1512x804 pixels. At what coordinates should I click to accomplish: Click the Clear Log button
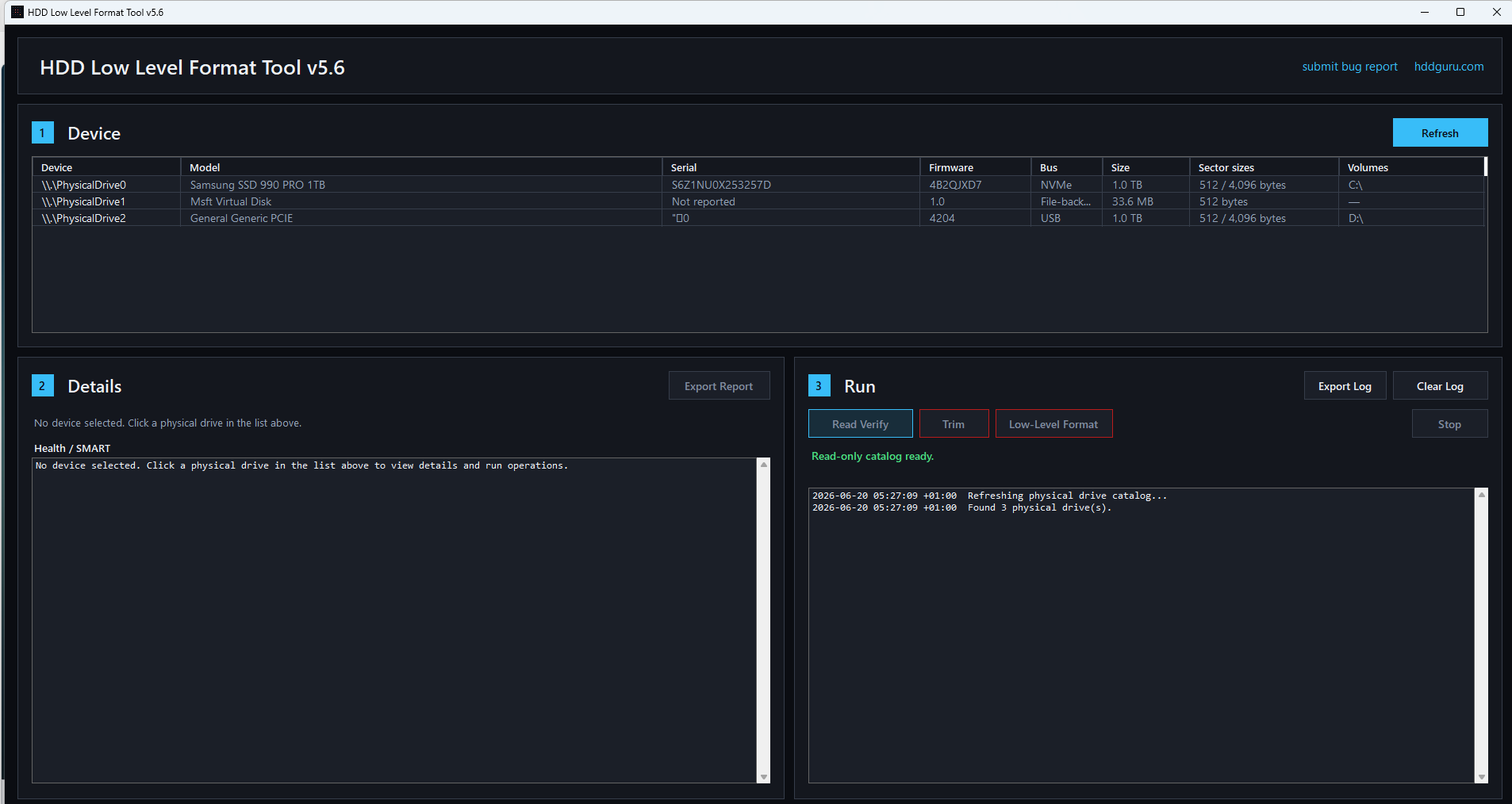(1440, 386)
